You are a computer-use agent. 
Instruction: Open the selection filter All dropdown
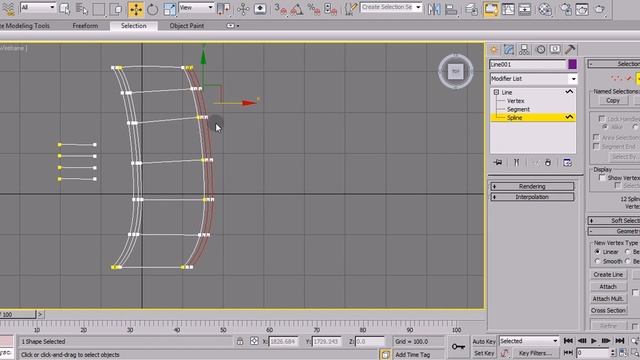click(38, 7)
